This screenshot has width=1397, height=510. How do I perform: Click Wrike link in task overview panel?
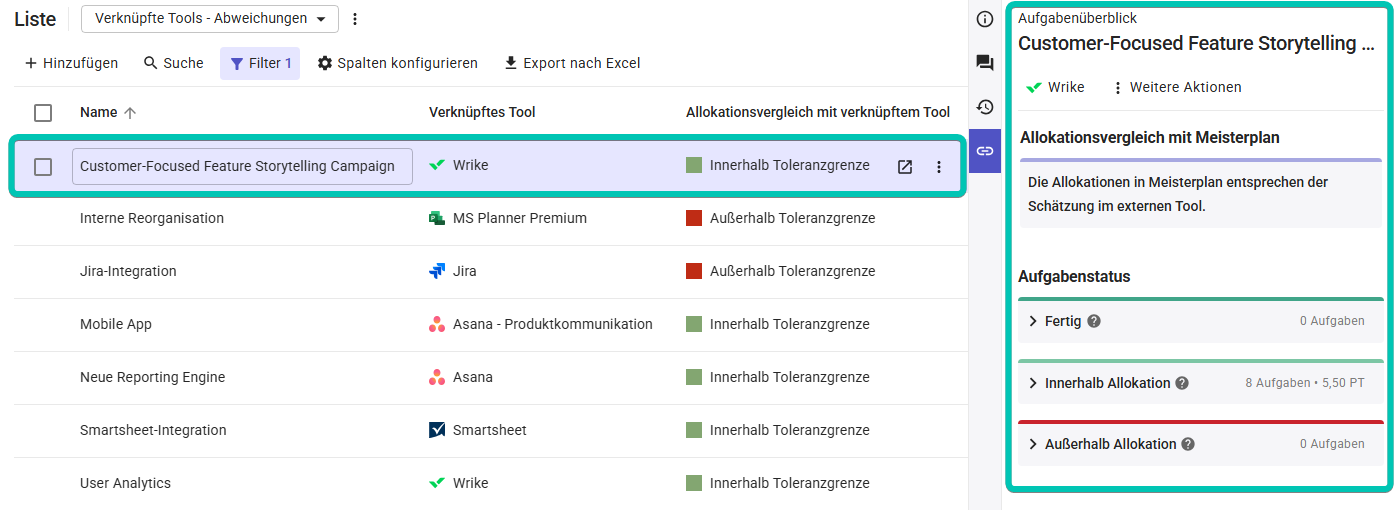tap(1055, 87)
